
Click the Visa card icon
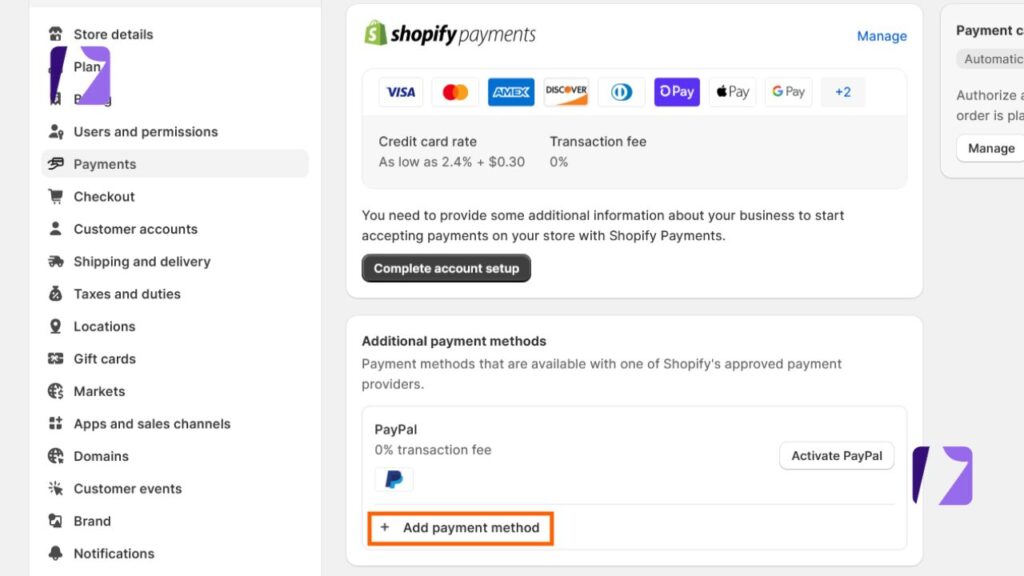coord(400,91)
